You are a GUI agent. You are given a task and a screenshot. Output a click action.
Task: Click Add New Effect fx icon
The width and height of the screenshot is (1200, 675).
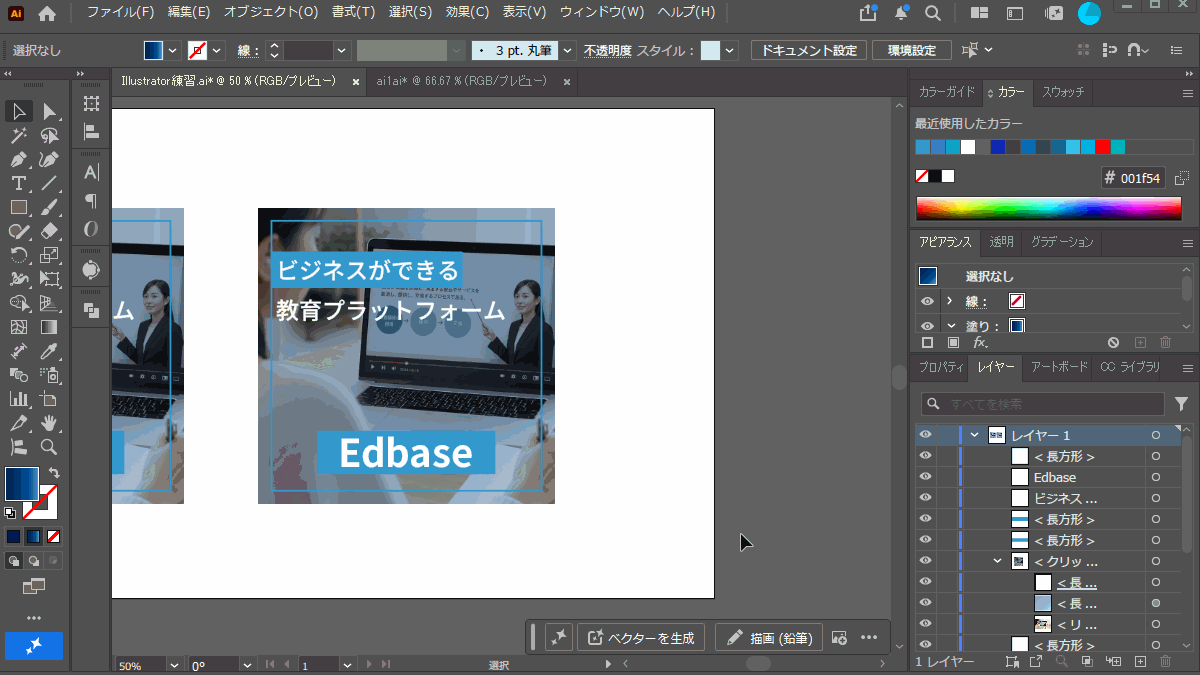[980, 342]
